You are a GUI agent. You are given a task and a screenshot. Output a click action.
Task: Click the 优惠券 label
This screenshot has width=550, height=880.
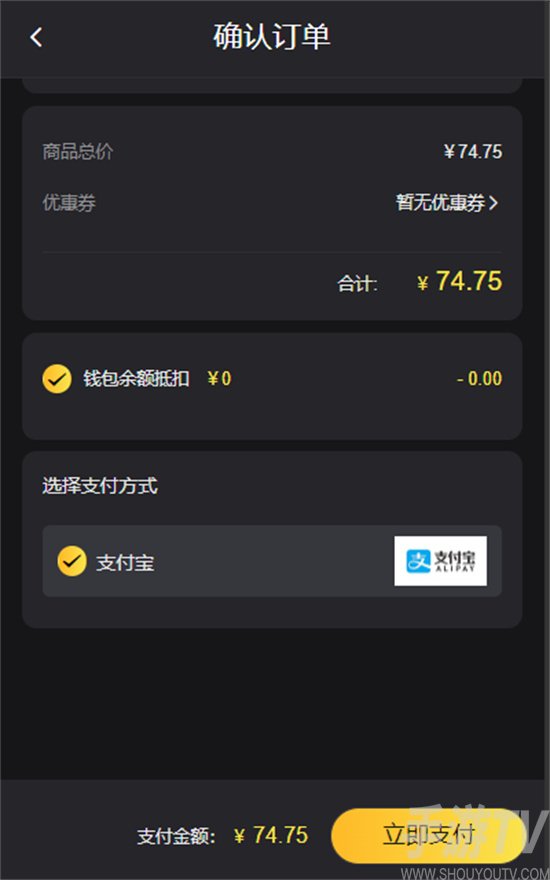(69, 203)
